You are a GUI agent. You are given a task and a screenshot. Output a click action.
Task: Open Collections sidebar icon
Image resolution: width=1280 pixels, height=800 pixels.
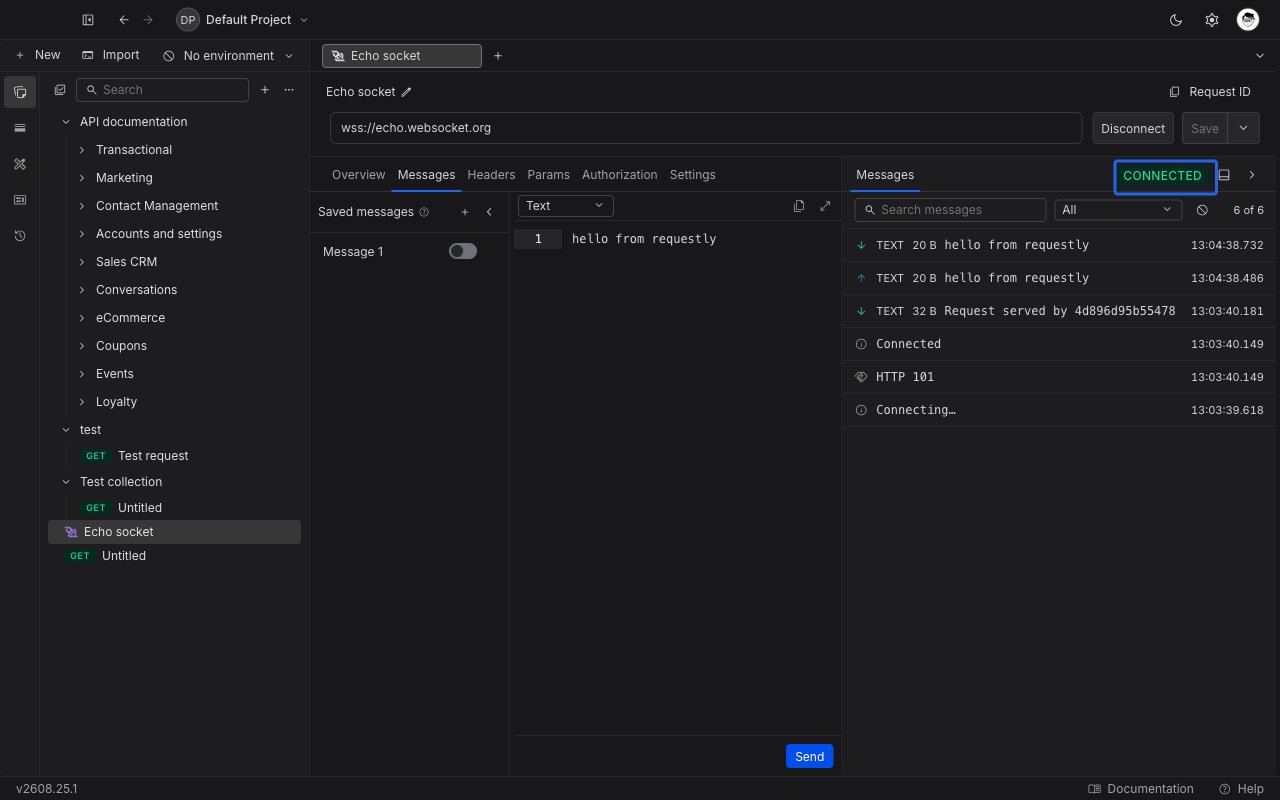(x=20, y=92)
